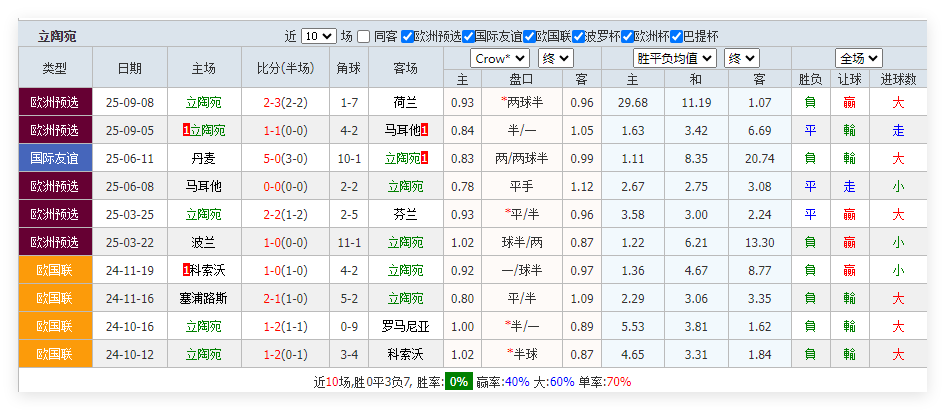The width and height of the screenshot is (945, 410).
Task: Open the Crow* odds company dropdown
Action: tap(499, 58)
